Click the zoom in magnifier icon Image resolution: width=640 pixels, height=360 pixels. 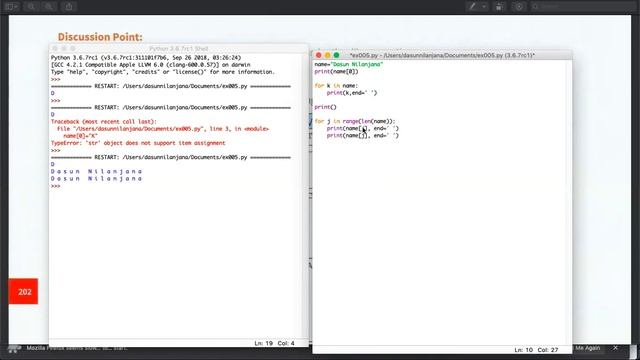click(x=49, y=7)
